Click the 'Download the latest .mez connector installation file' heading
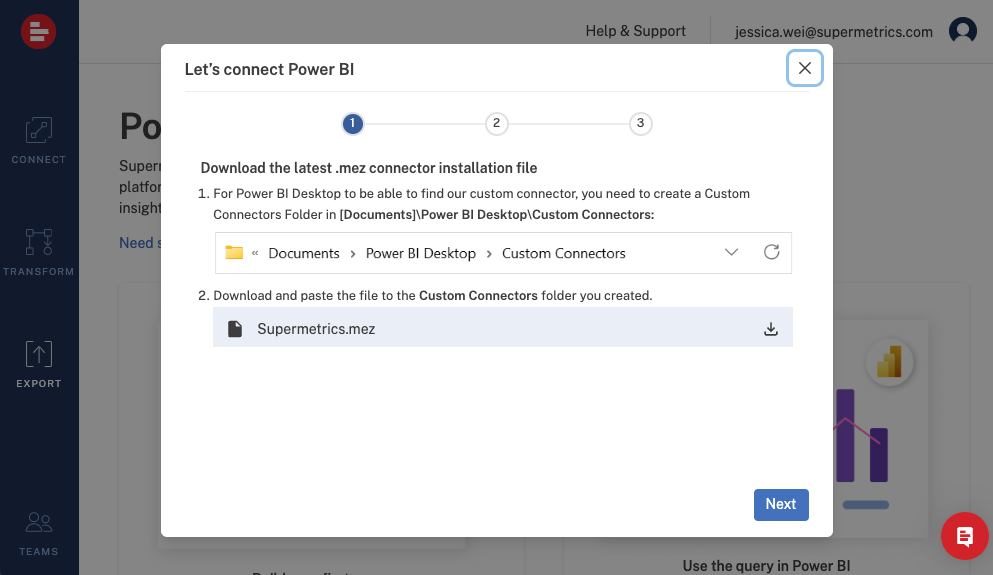 pyautogui.click(x=369, y=168)
